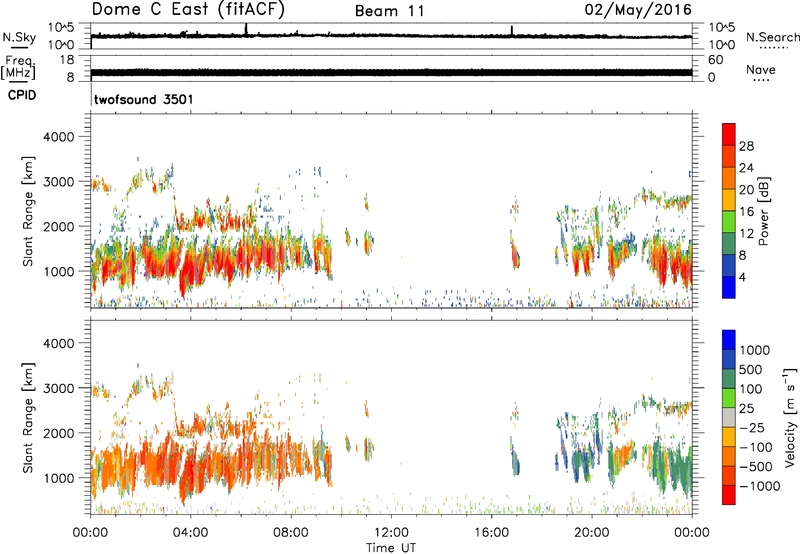Click the date "02/May/2016"

coord(638,10)
